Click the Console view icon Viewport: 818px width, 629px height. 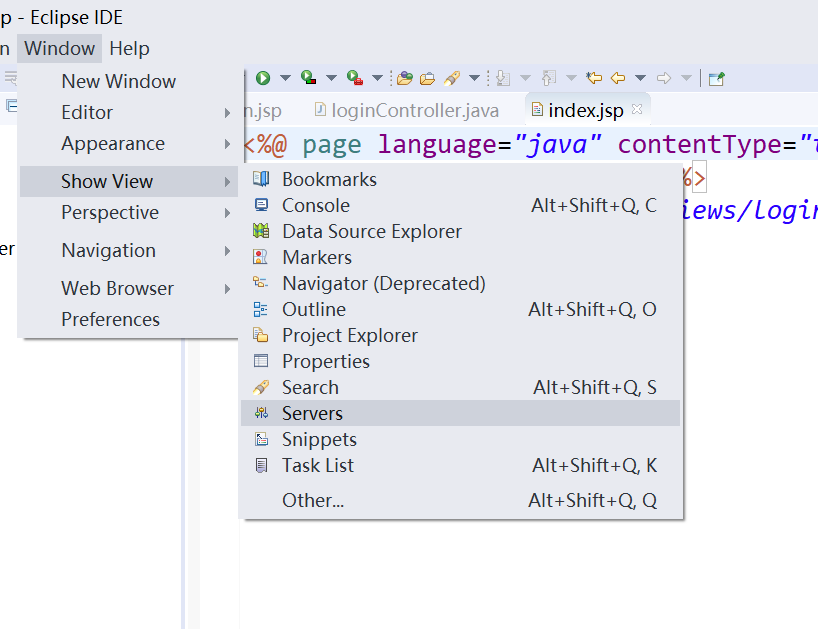261,205
